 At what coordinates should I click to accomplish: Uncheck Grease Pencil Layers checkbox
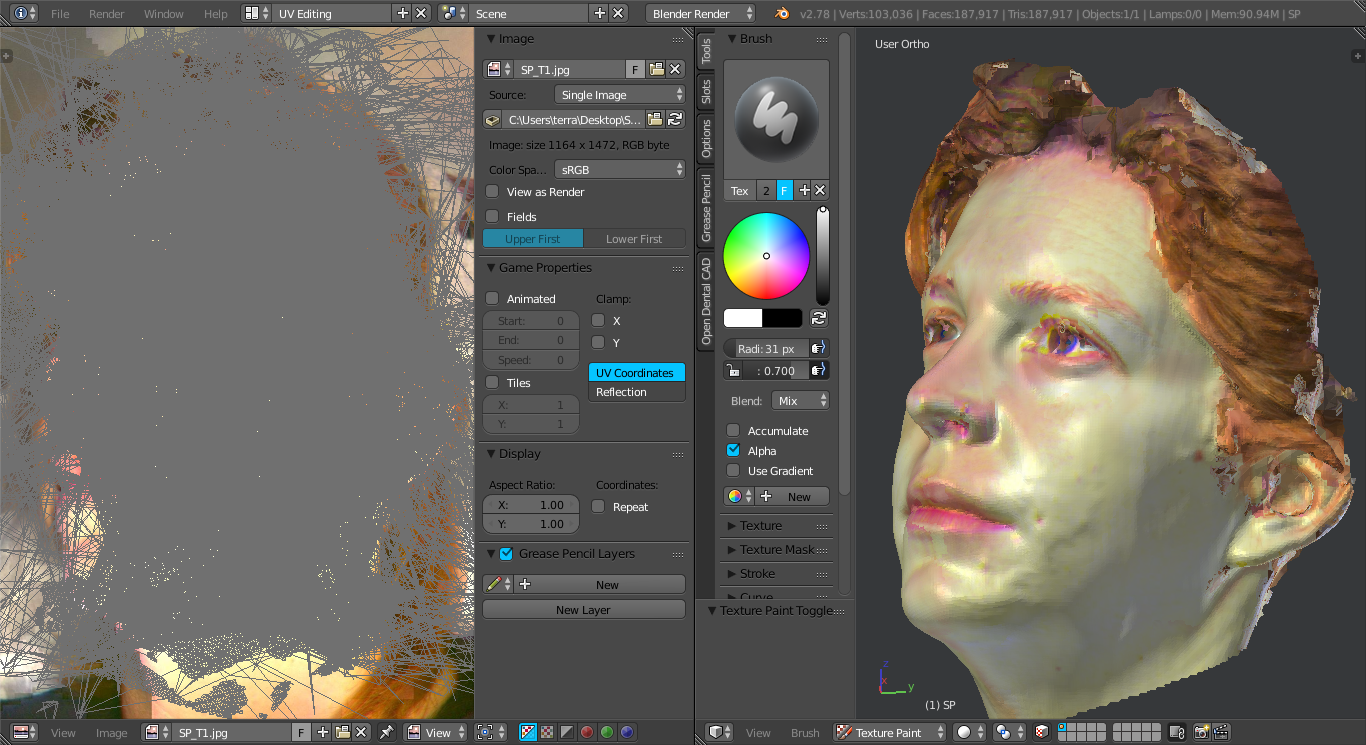506,553
